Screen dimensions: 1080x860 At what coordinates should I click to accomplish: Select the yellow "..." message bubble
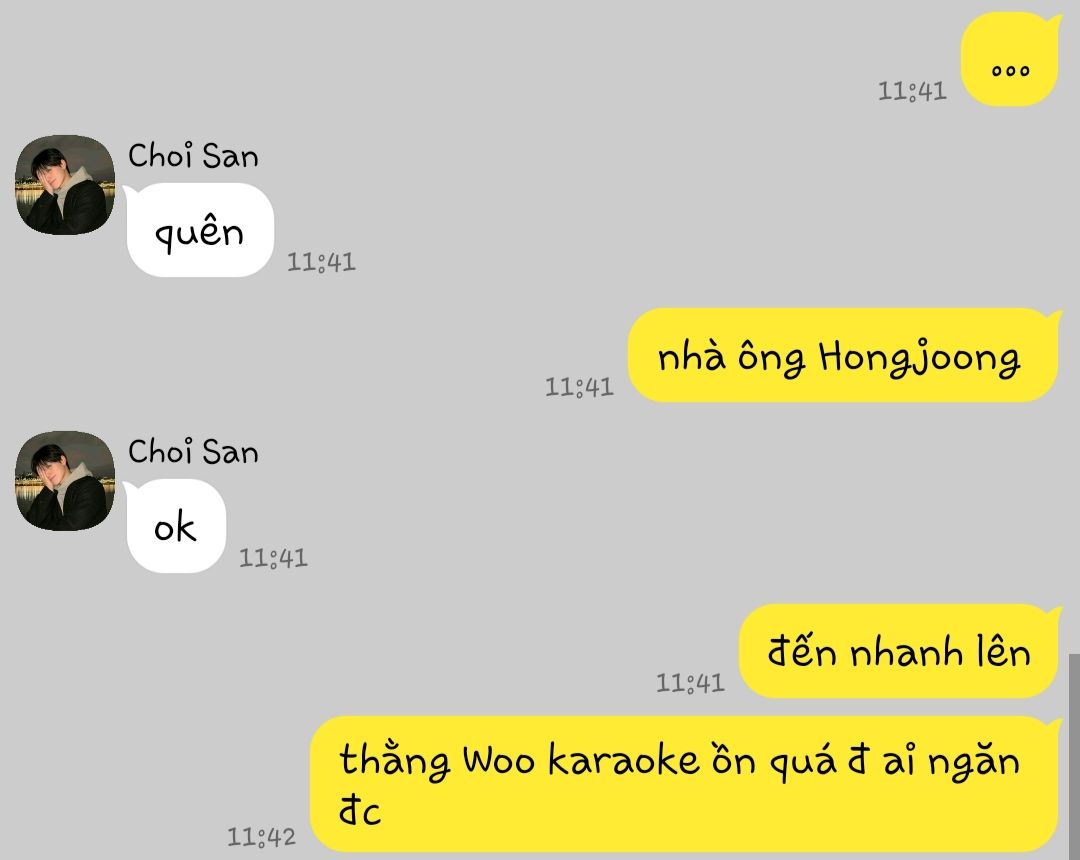tap(1010, 59)
